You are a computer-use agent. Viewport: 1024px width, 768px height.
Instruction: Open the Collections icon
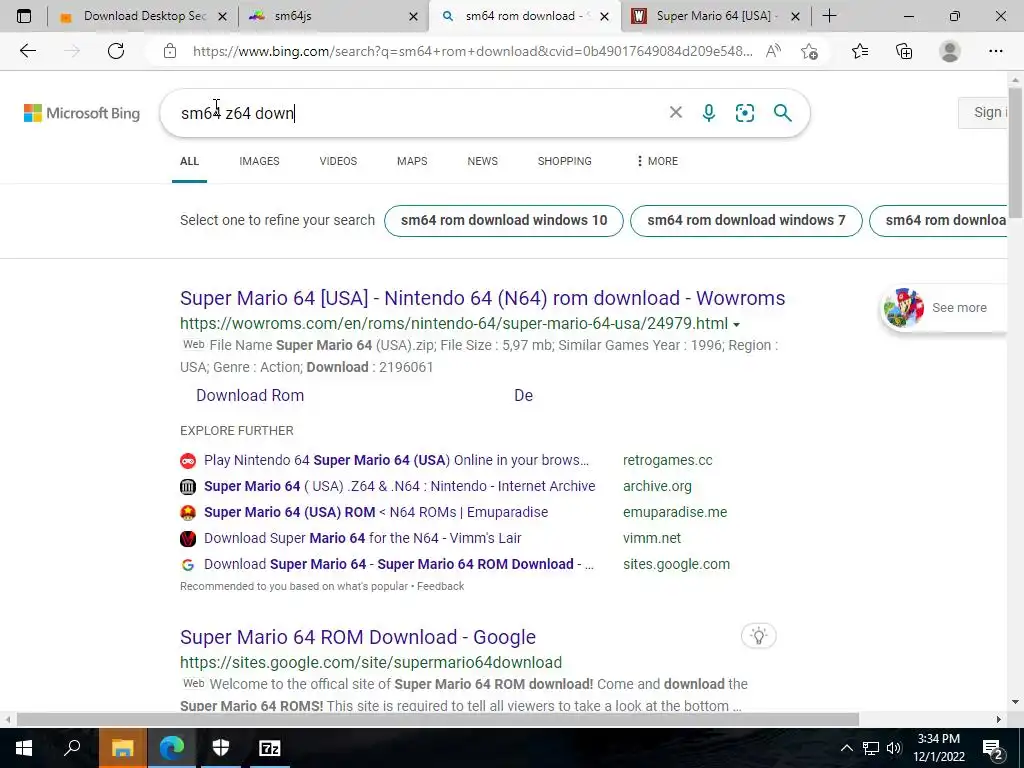pos(904,51)
